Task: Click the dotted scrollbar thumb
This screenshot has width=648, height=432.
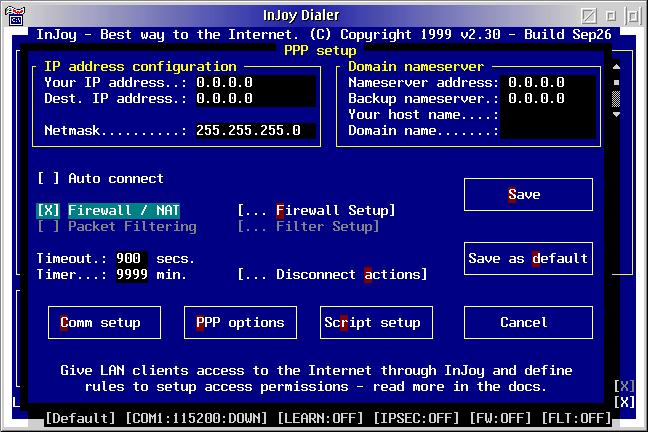Action: pos(616,99)
